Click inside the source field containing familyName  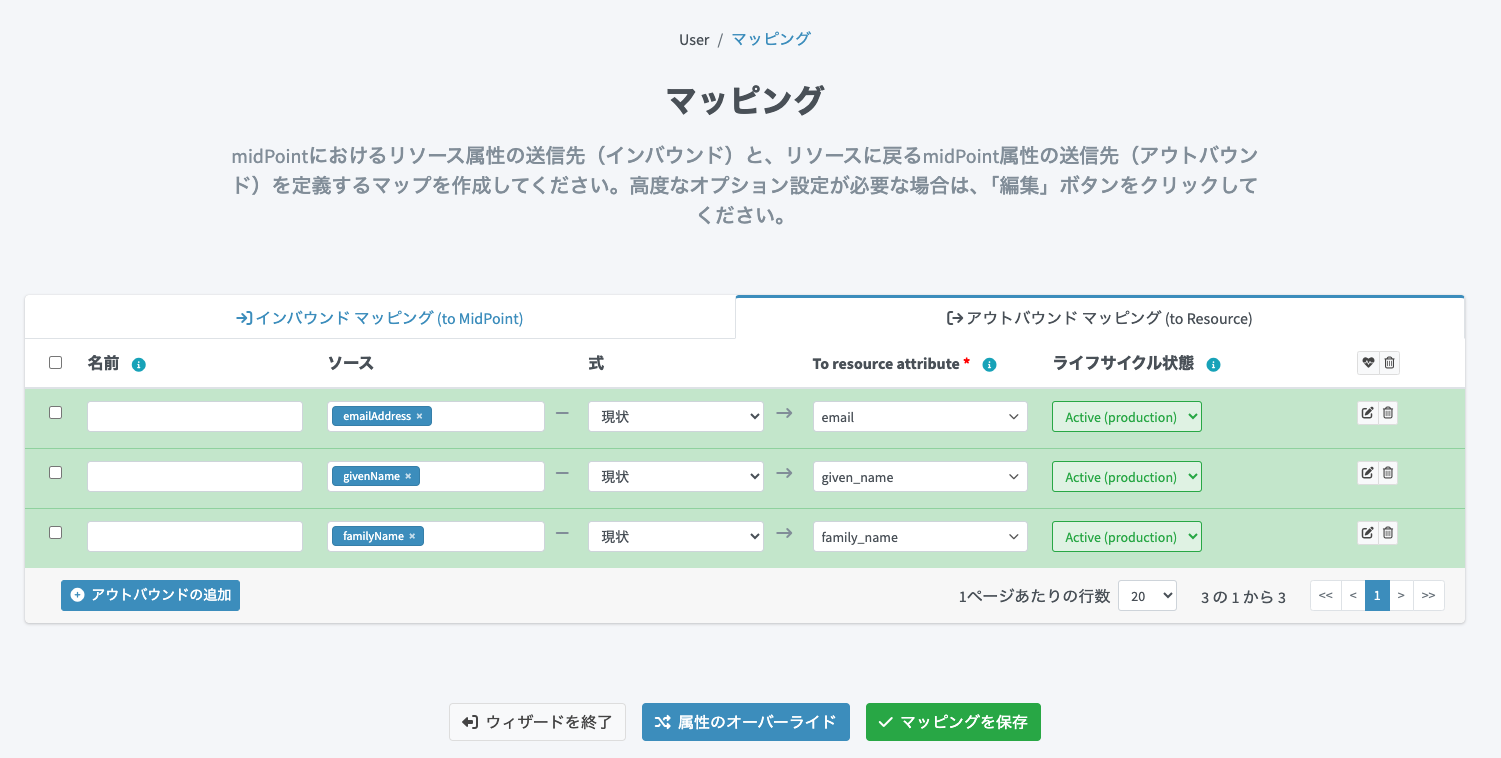click(x=436, y=537)
